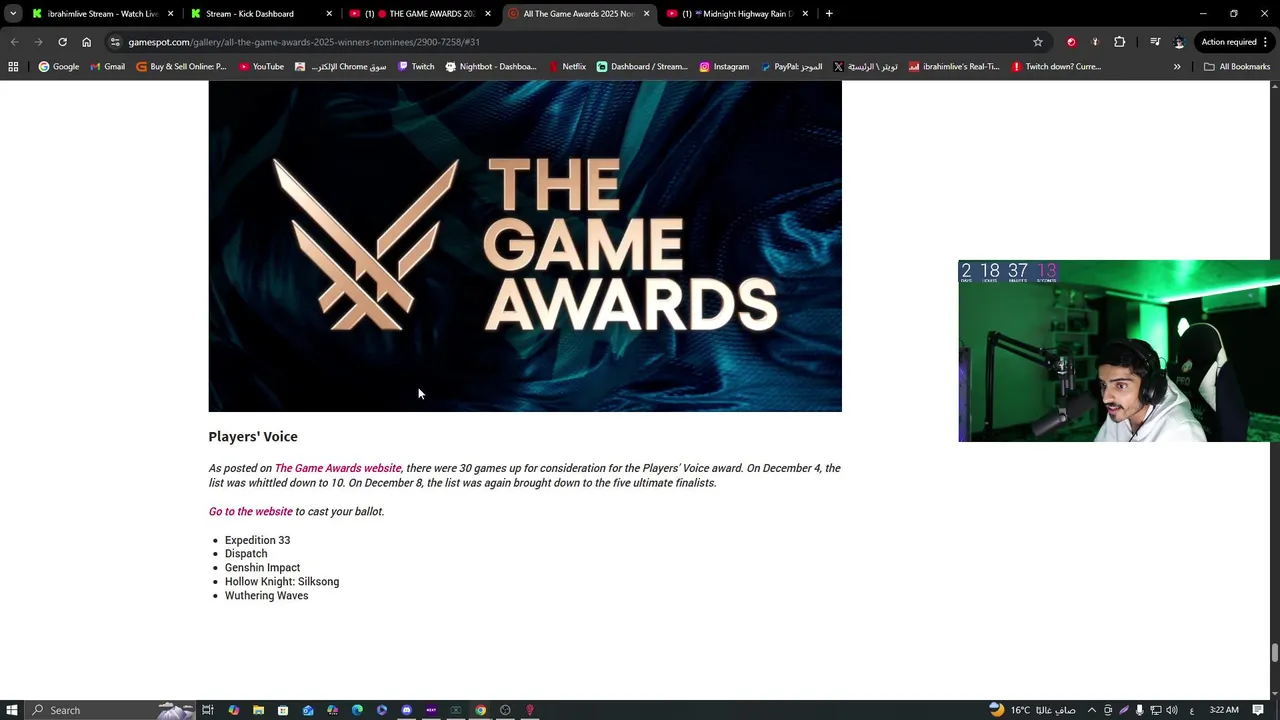
Task: Switch to THE GAME AWARDS YouTube tab
Action: coord(418,14)
